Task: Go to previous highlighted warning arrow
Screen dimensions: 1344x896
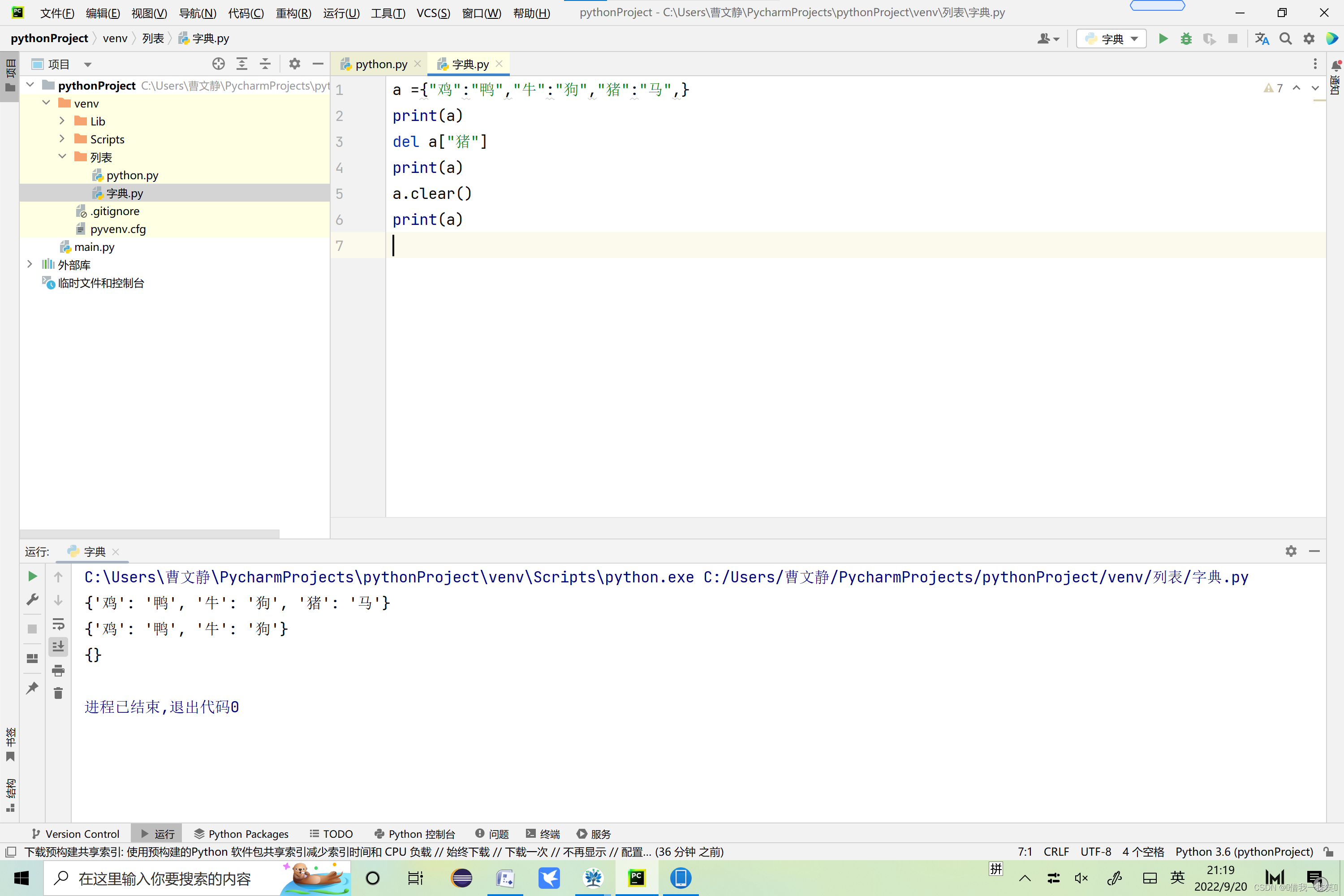Action: tap(1297, 88)
